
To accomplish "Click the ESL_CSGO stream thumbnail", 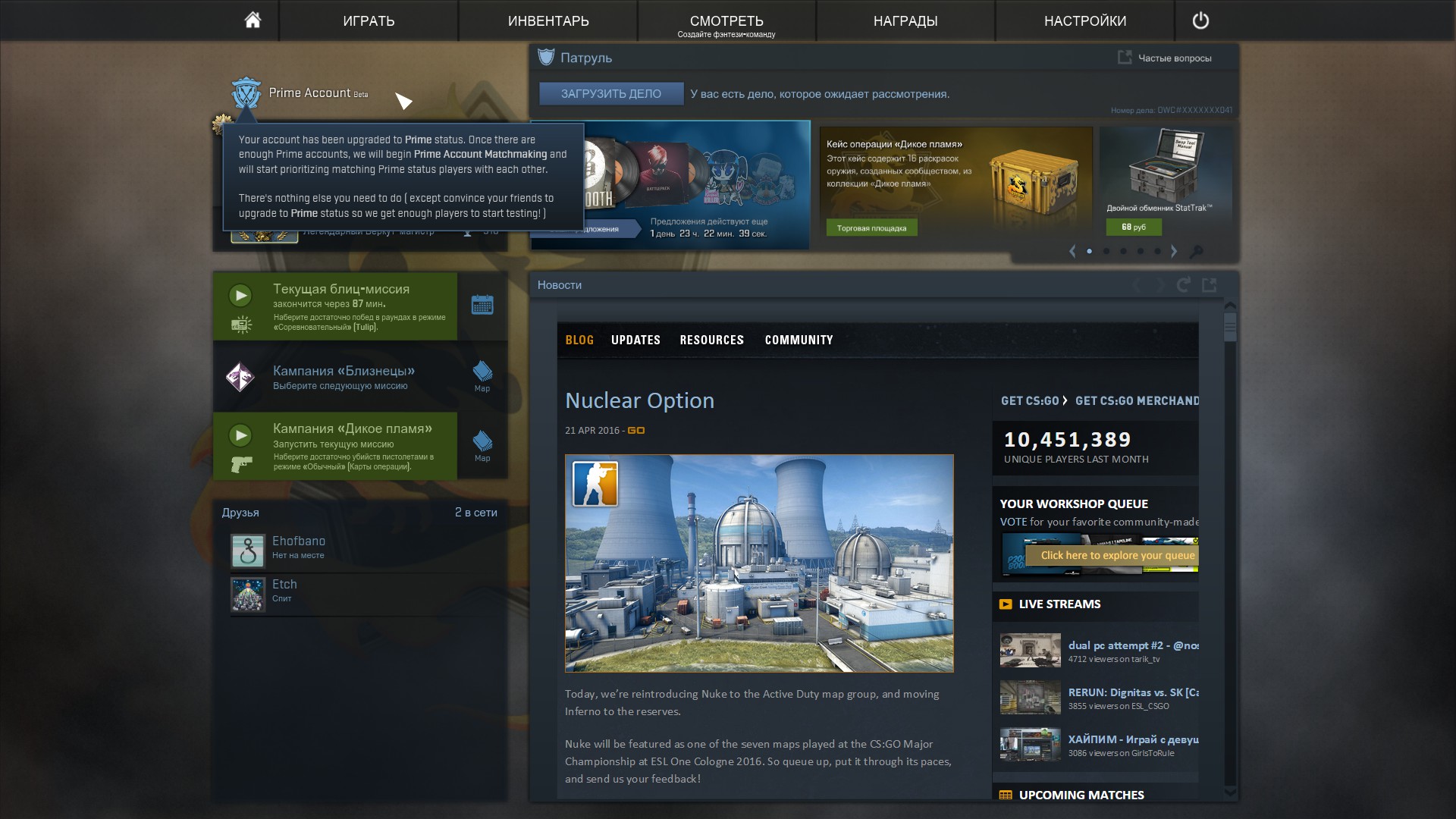I will [x=1030, y=697].
